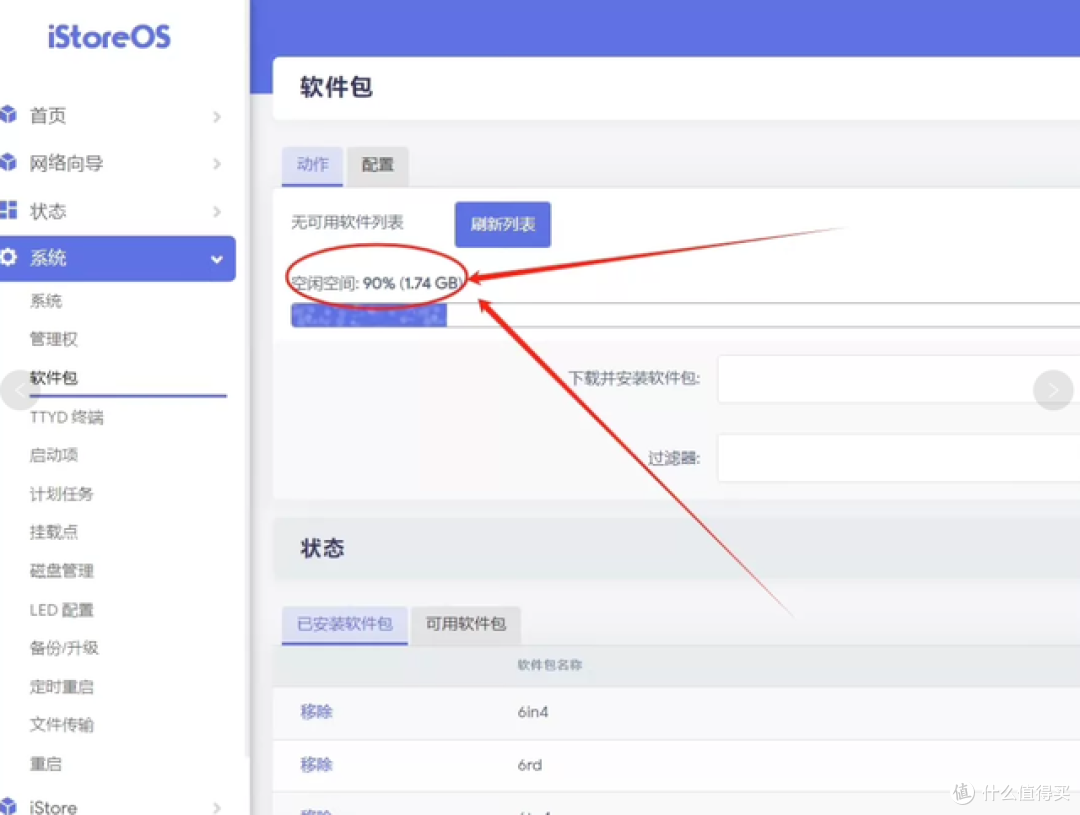This screenshot has width=1080, height=815.
Task: Open the 系统 submenu entry
Action: (x=45, y=301)
